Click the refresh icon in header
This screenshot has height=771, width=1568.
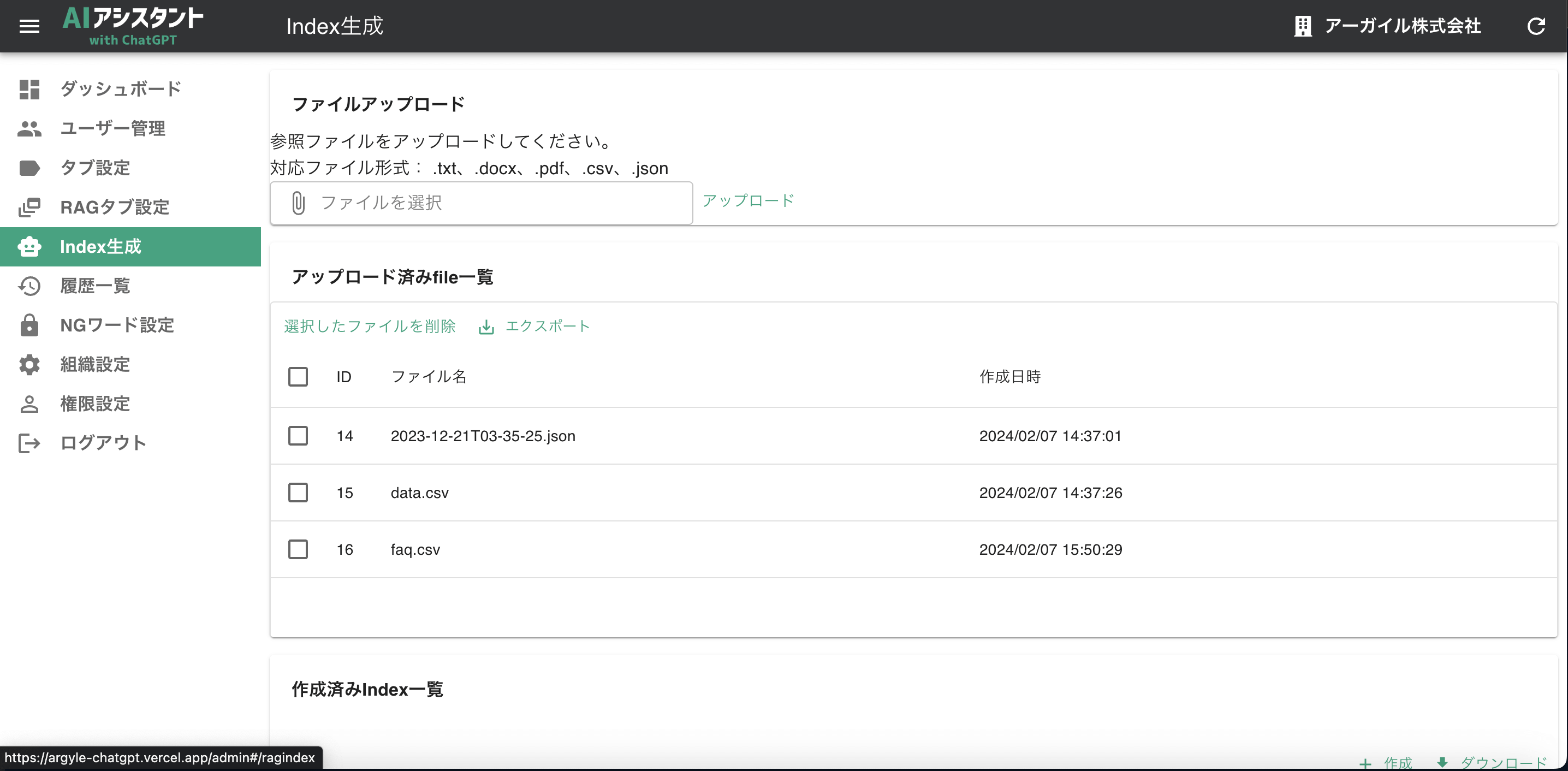coord(1536,26)
